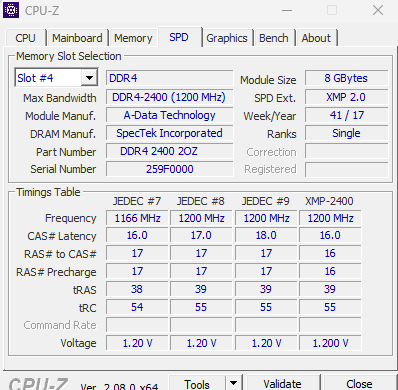Expand the Slot #4 dropdown arrow
Image resolution: width=398 pixels, height=390 pixels.
click(x=89, y=78)
